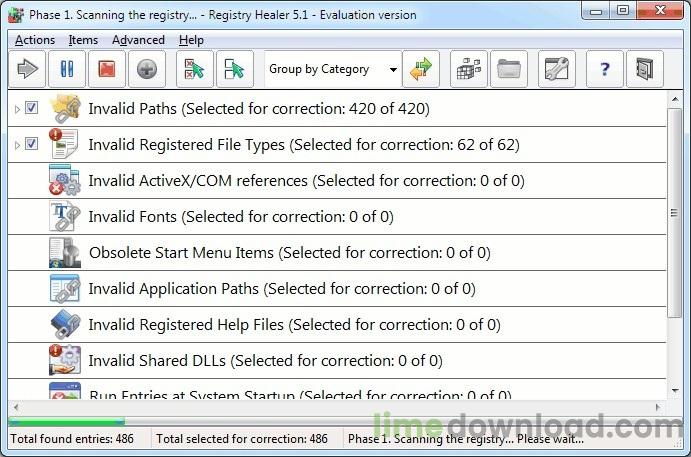This screenshot has height=457, width=691.
Task: Select the Invalid Registered File Types row text
Action: pyautogui.click(x=304, y=145)
